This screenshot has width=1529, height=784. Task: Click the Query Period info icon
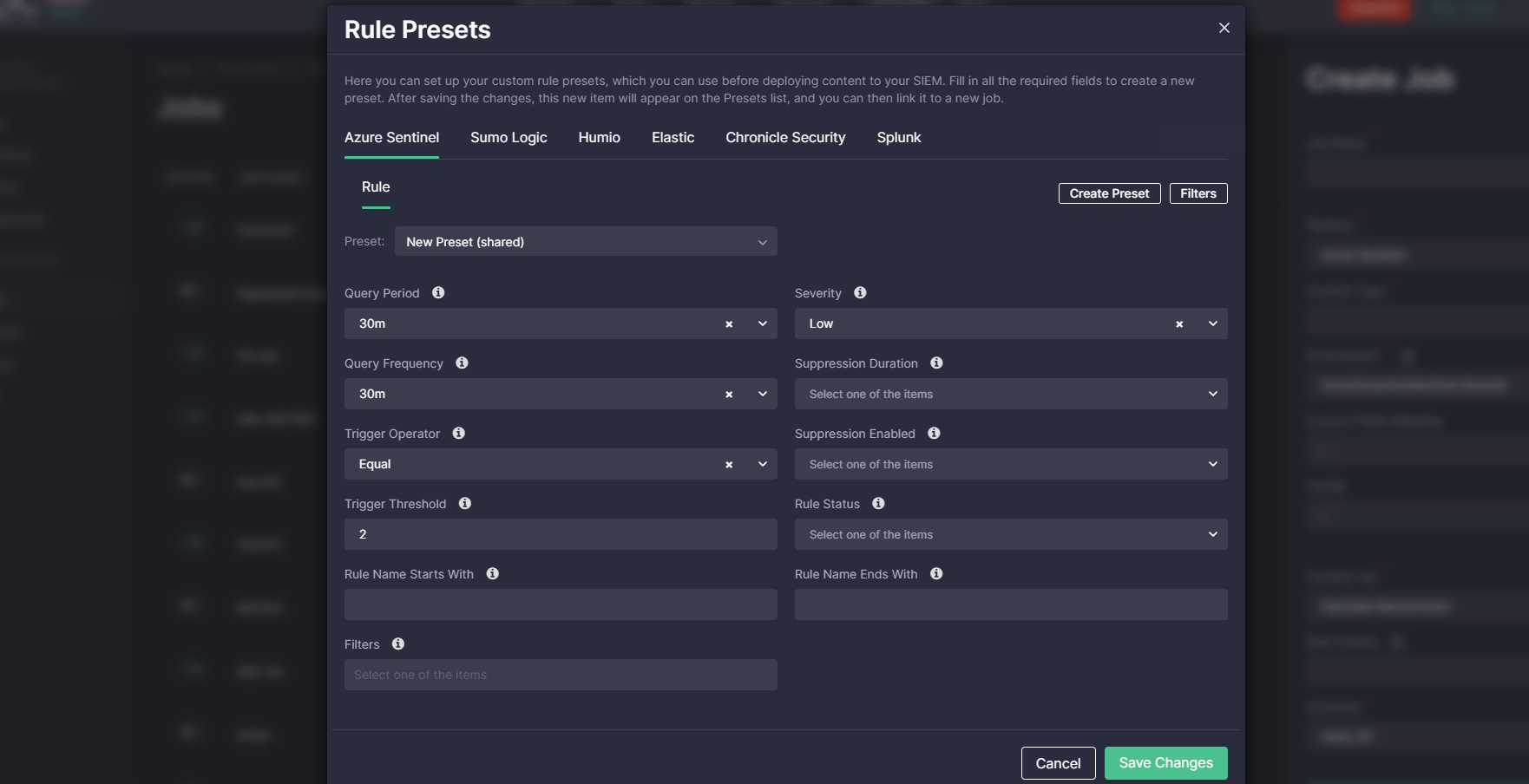coord(438,293)
